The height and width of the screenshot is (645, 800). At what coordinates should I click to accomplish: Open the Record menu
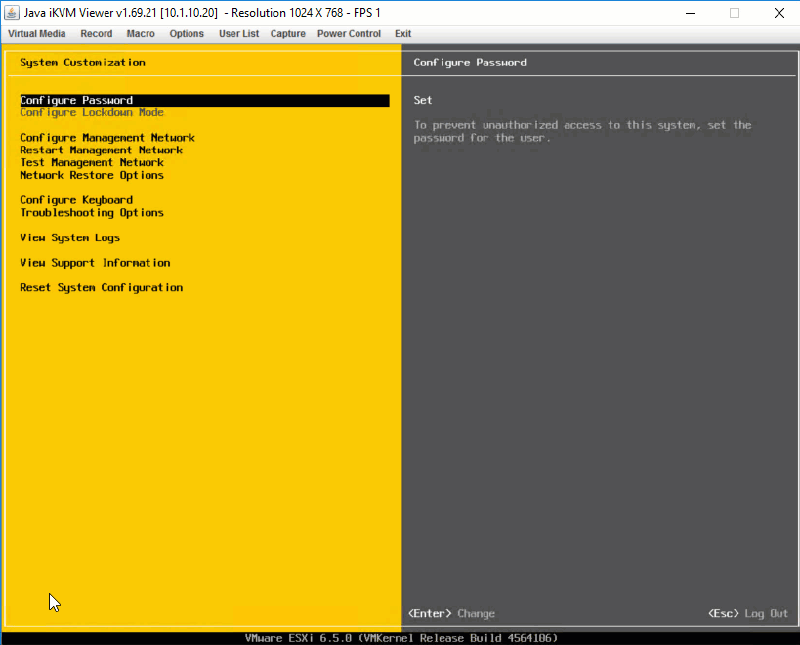point(96,33)
